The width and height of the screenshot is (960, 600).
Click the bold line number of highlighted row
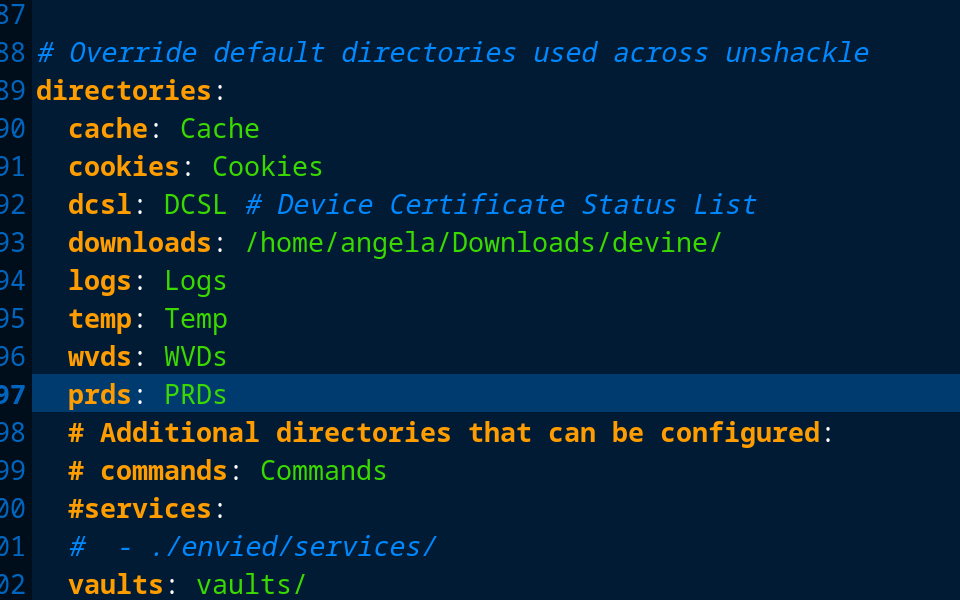click(13, 395)
